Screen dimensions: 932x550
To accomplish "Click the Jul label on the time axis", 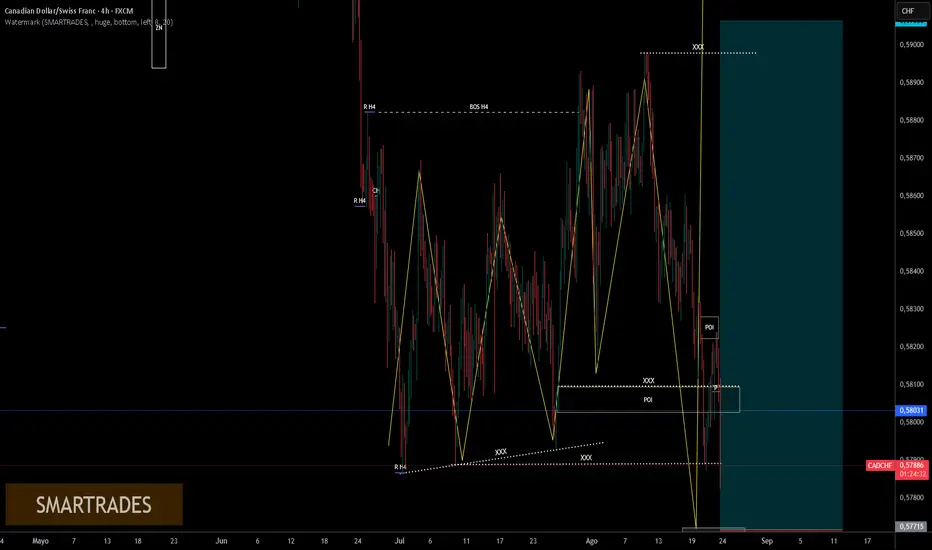I will (399, 541).
